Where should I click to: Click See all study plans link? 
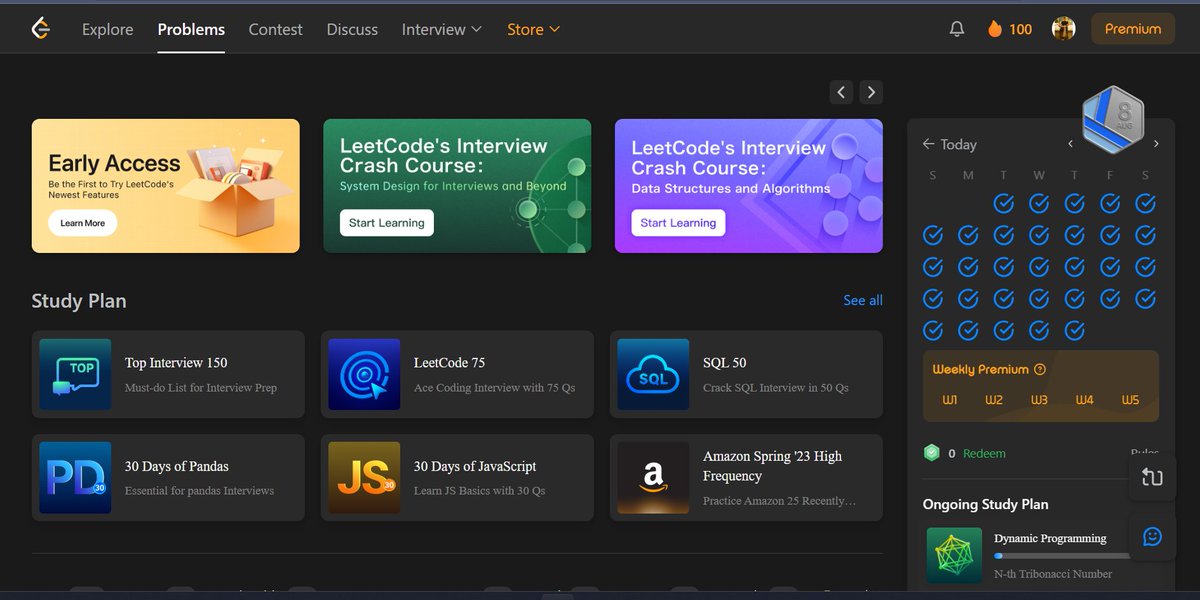click(862, 300)
